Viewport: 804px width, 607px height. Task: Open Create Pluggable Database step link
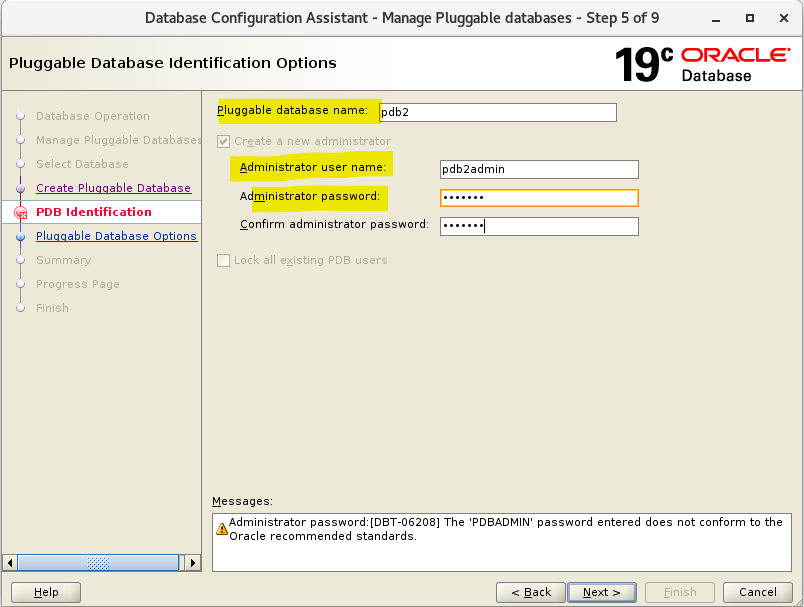(113, 188)
